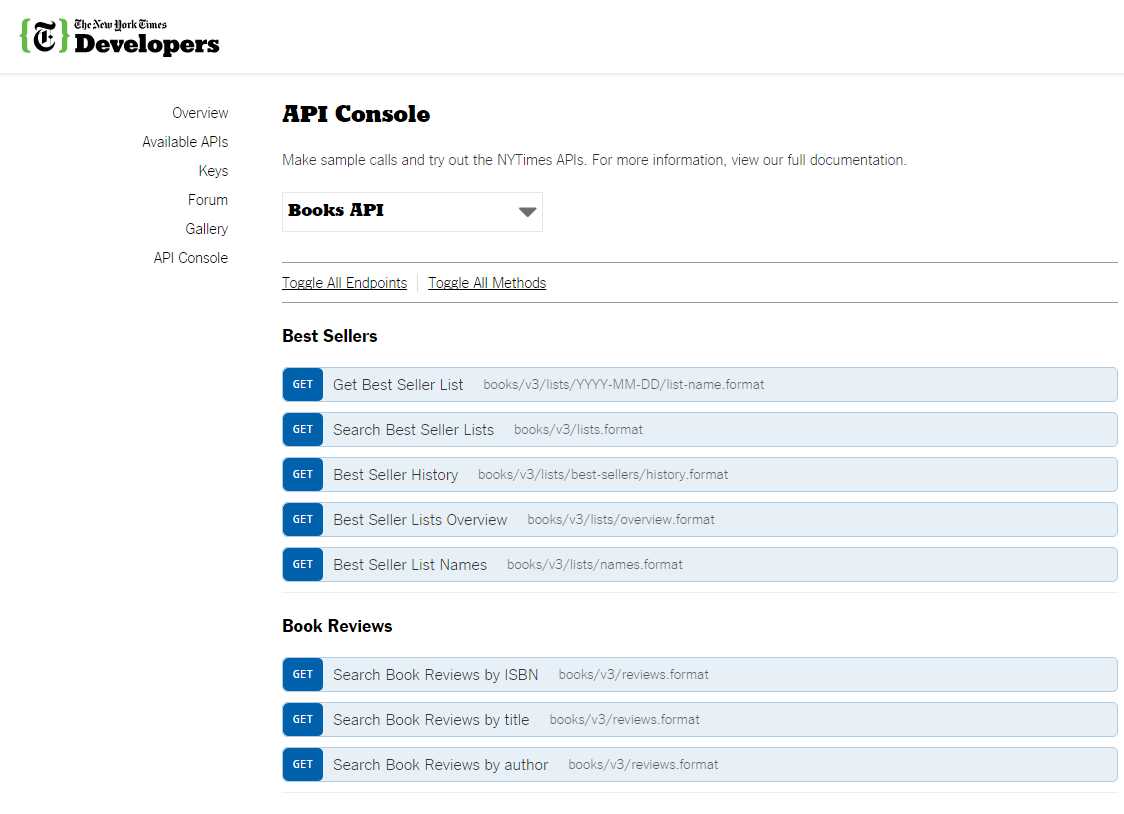Image resolution: width=1124 pixels, height=814 pixels.
Task: Click the GET badge on Search Book Reviews by author
Action: point(302,764)
